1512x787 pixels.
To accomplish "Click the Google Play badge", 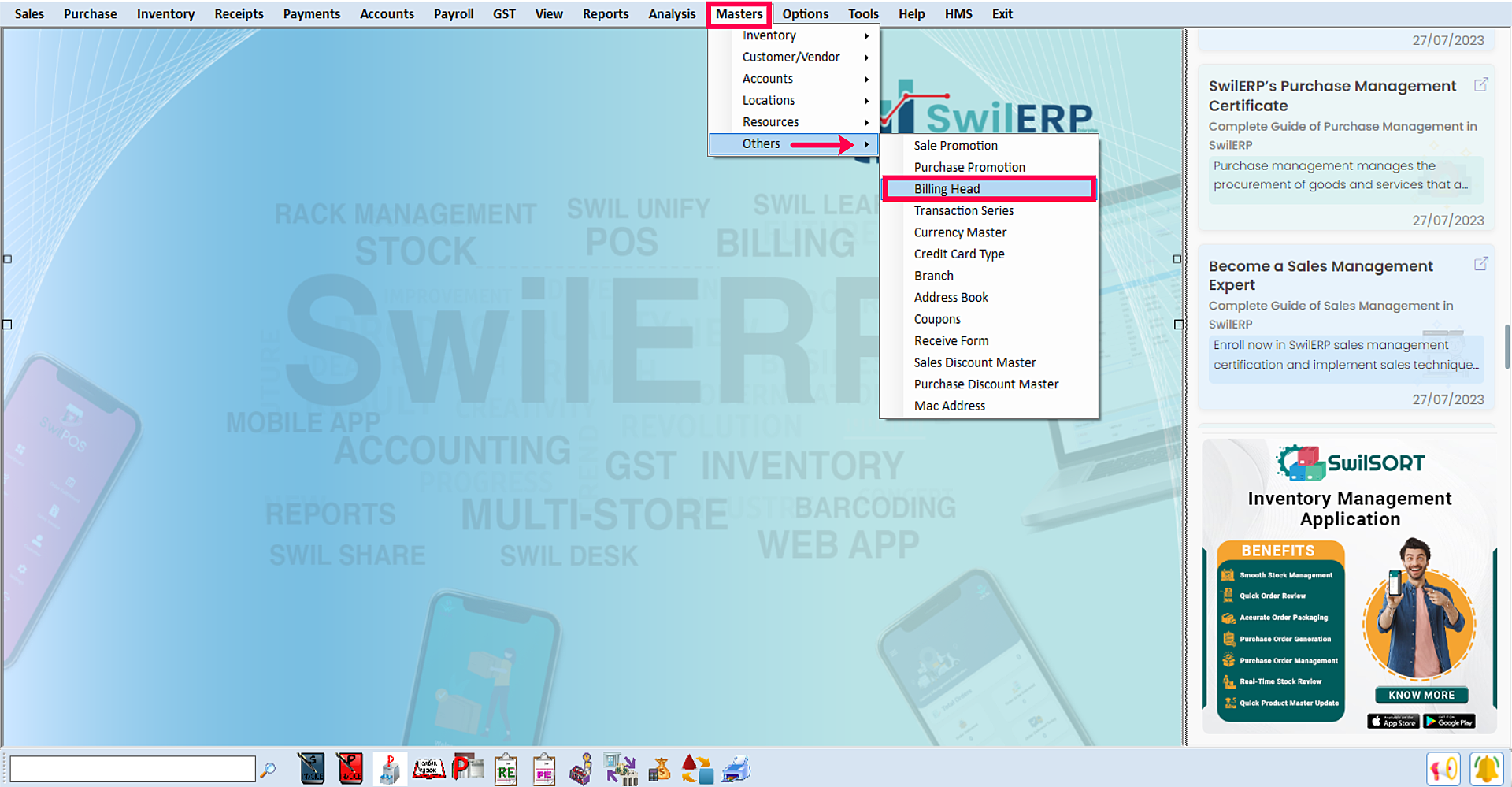I will [x=1449, y=722].
